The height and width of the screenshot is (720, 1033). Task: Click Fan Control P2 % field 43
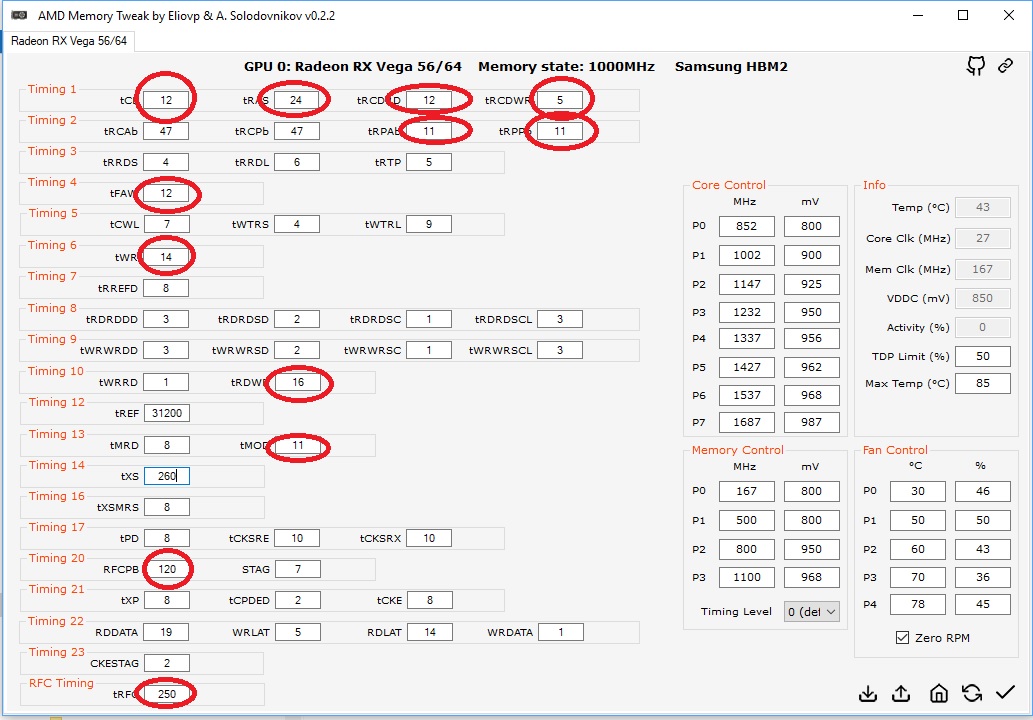click(x=983, y=549)
